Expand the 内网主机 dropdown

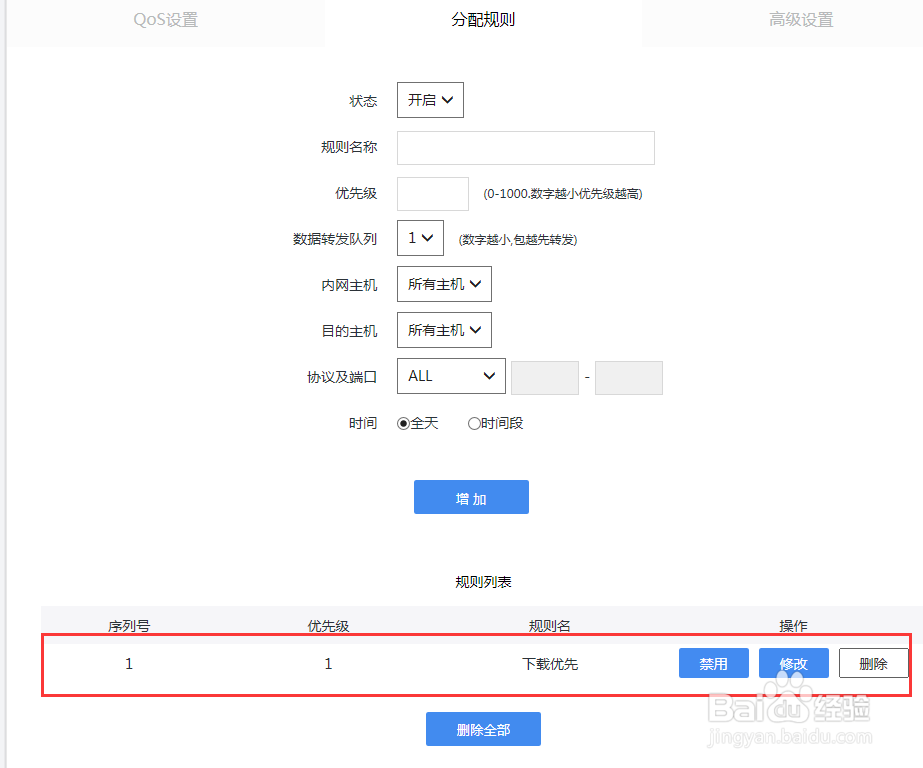point(444,284)
